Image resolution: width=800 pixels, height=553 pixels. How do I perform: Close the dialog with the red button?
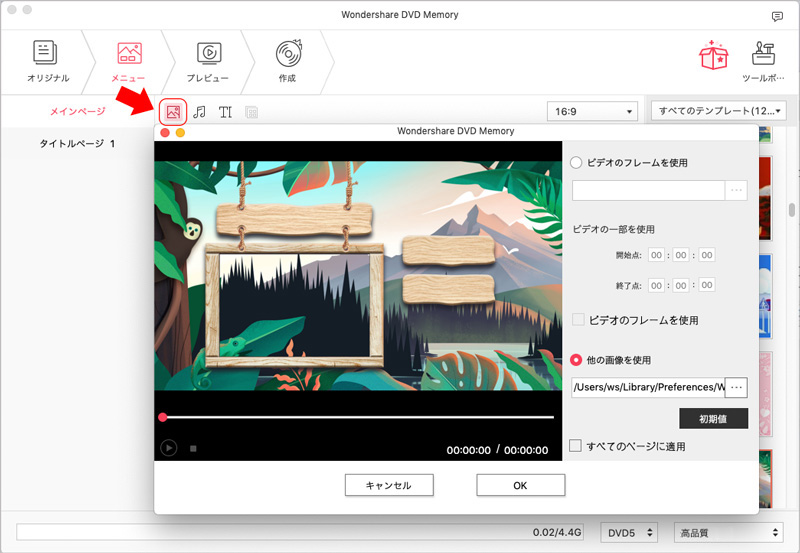(165, 133)
